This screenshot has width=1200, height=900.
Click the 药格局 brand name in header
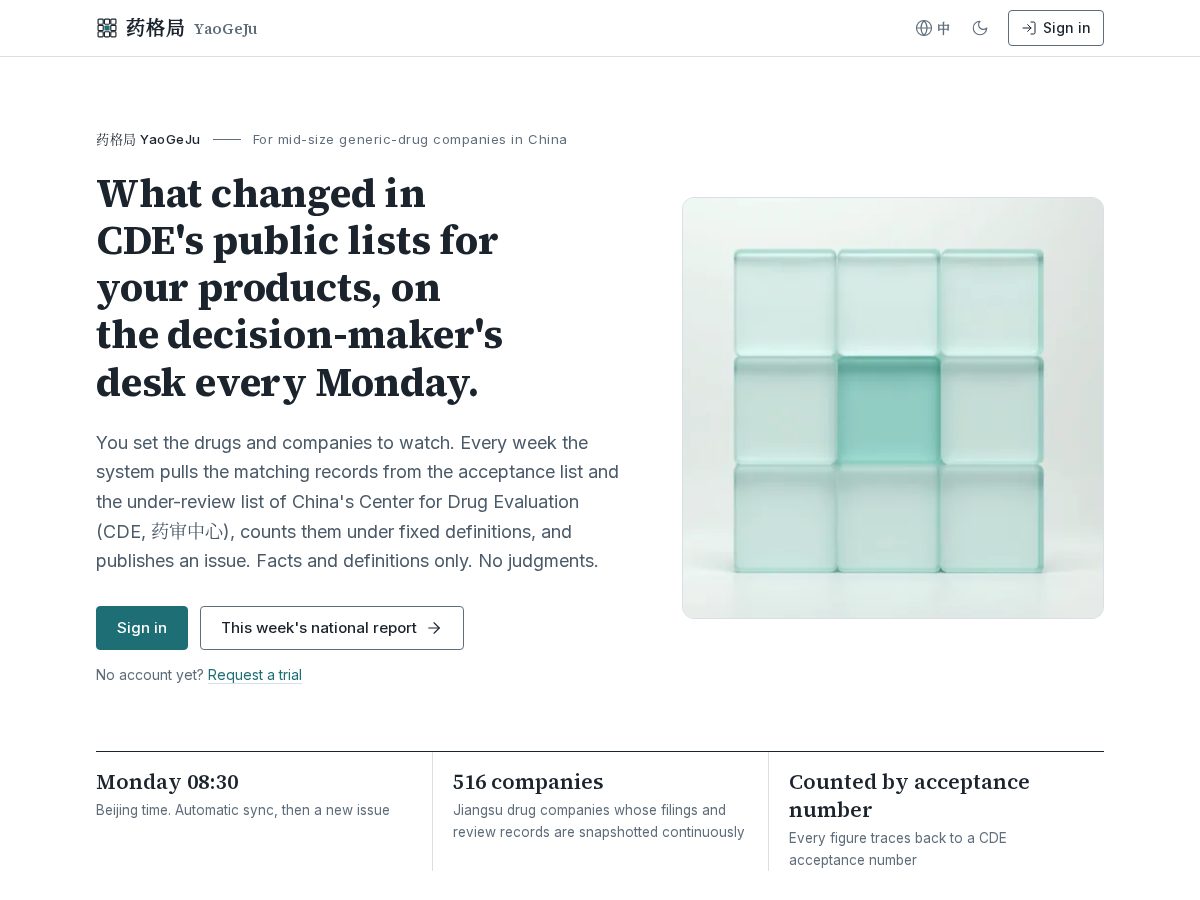pyautogui.click(x=155, y=28)
